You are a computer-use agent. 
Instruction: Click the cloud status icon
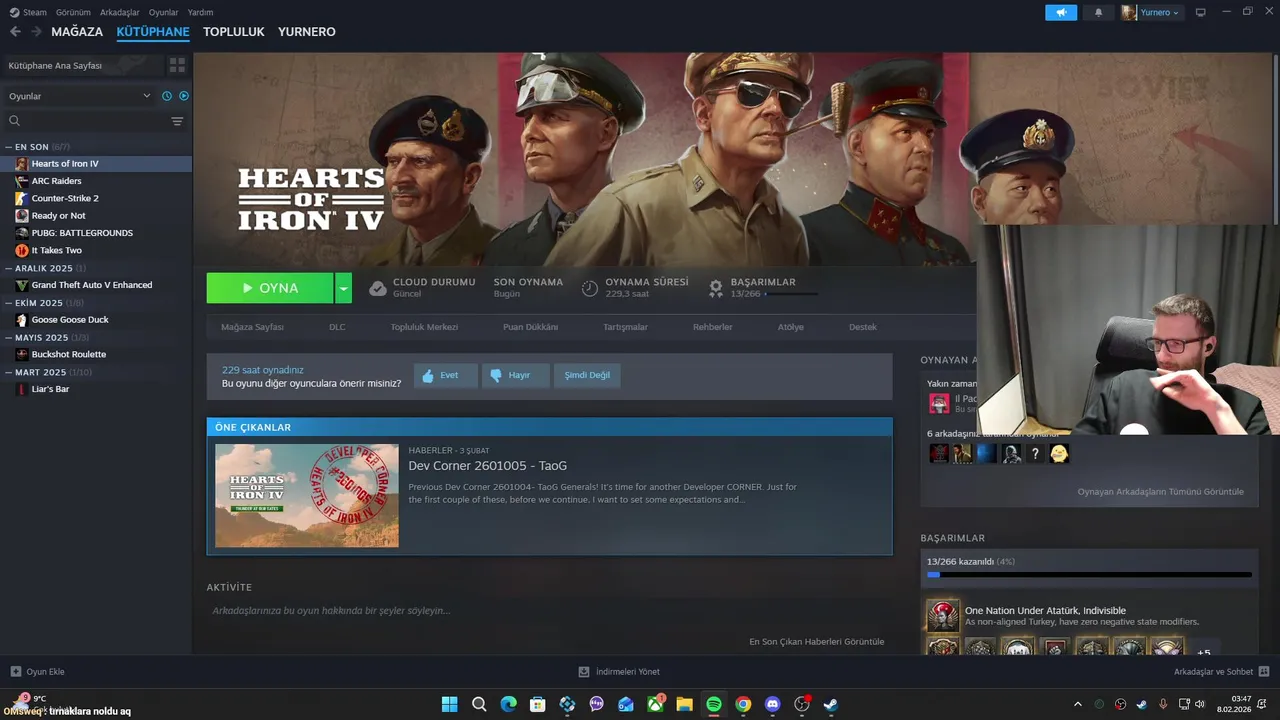pyautogui.click(x=378, y=288)
